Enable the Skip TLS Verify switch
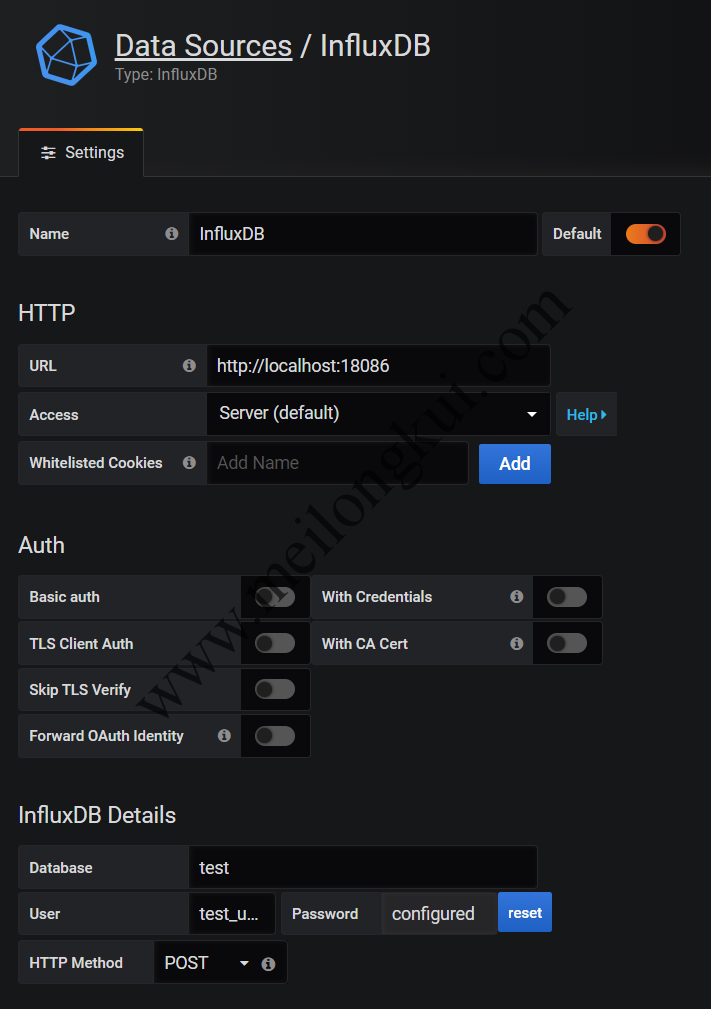The height and width of the screenshot is (1009, 711). (x=275, y=689)
